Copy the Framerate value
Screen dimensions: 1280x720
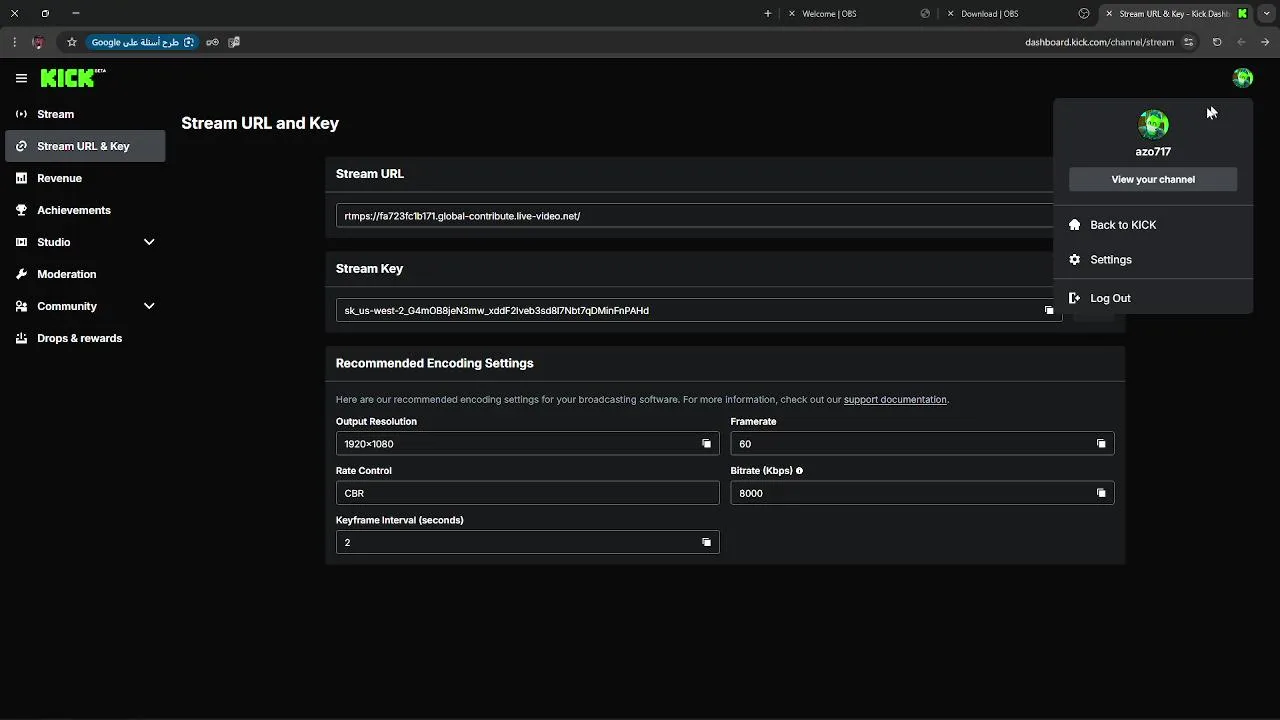tap(1101, 444)
